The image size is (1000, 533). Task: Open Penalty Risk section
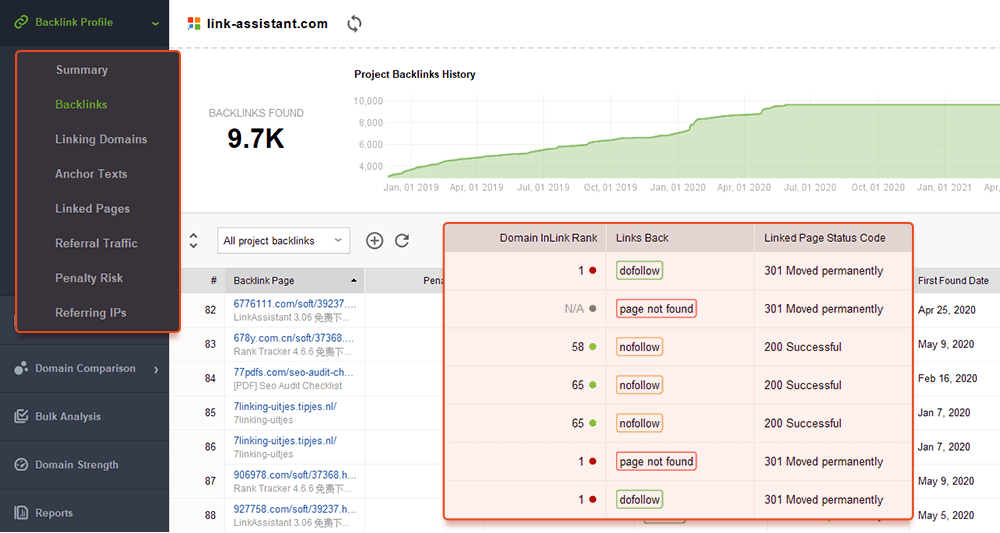pos(89,278)
